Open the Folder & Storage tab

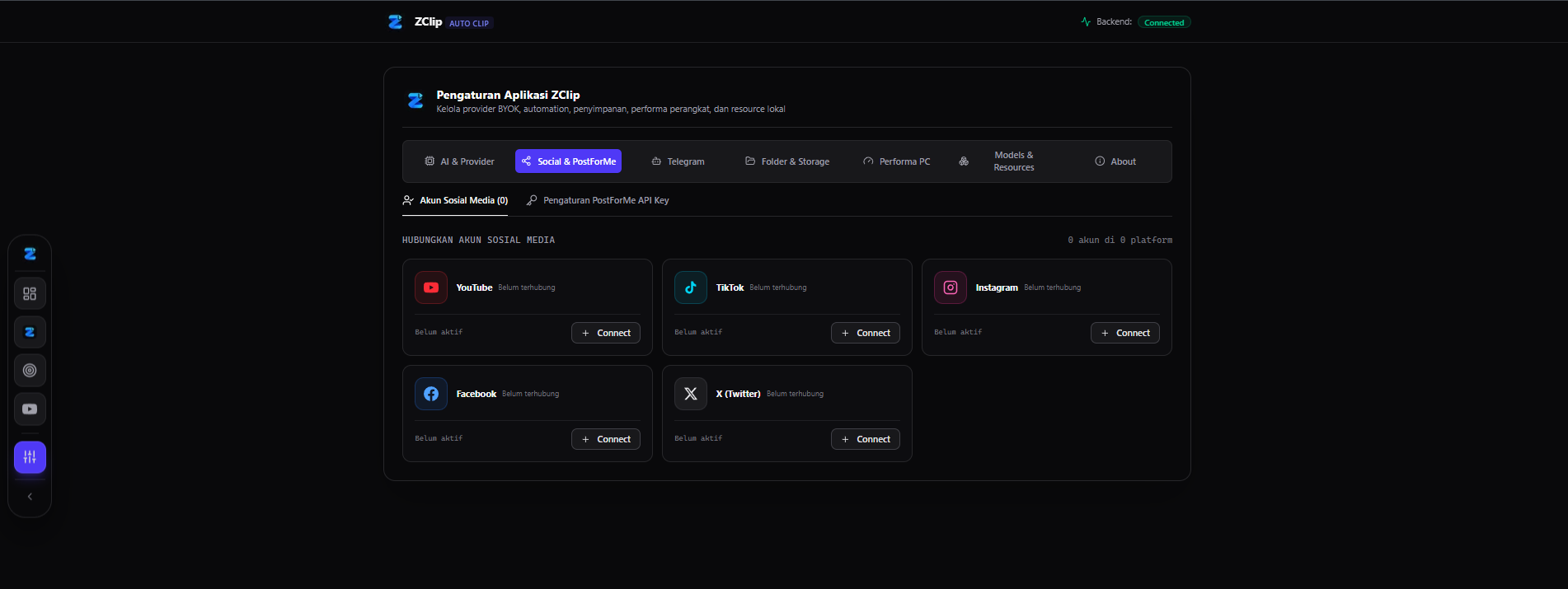coord(787,161)
